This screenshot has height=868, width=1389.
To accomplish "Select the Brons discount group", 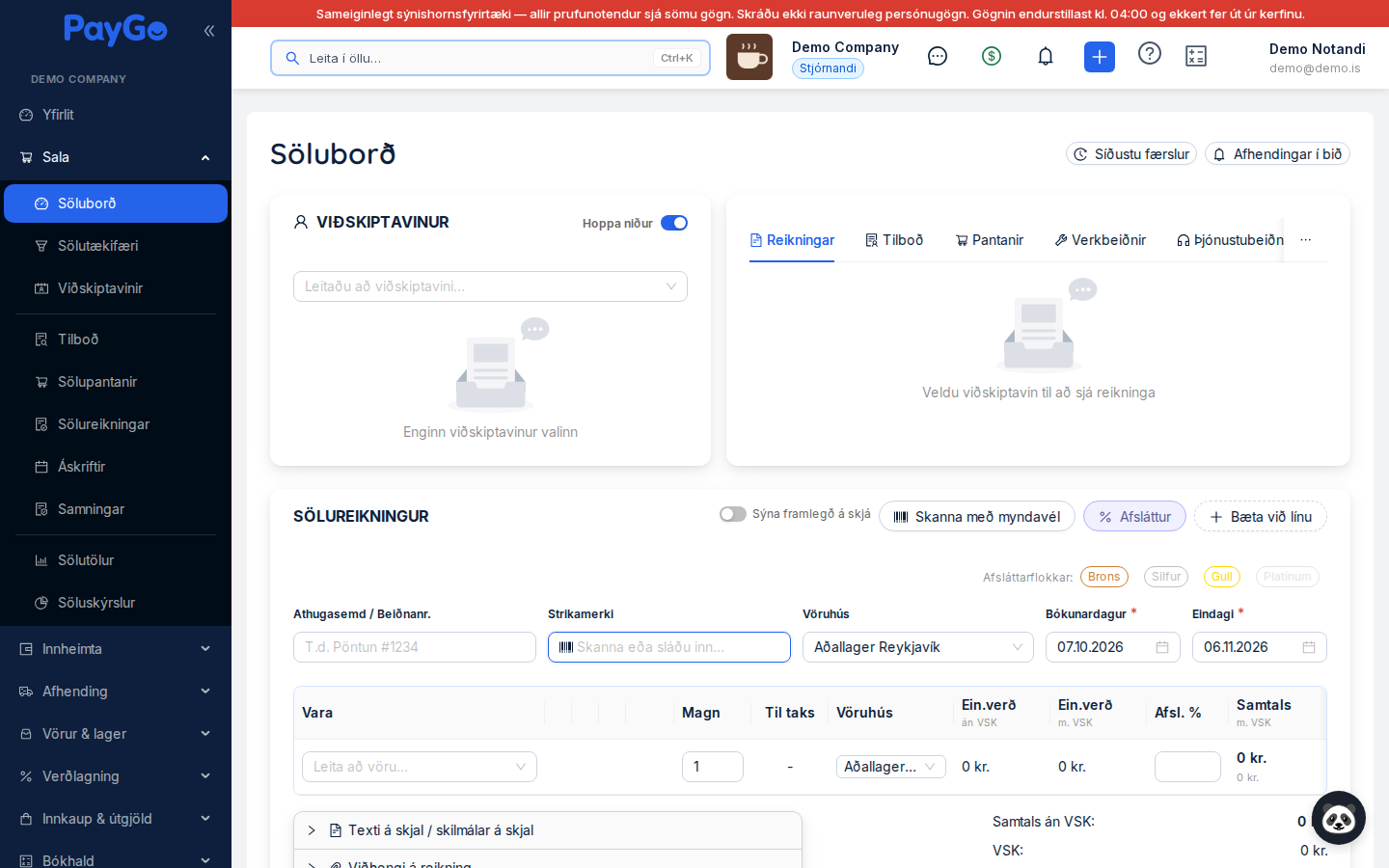I will (1104, 577).
